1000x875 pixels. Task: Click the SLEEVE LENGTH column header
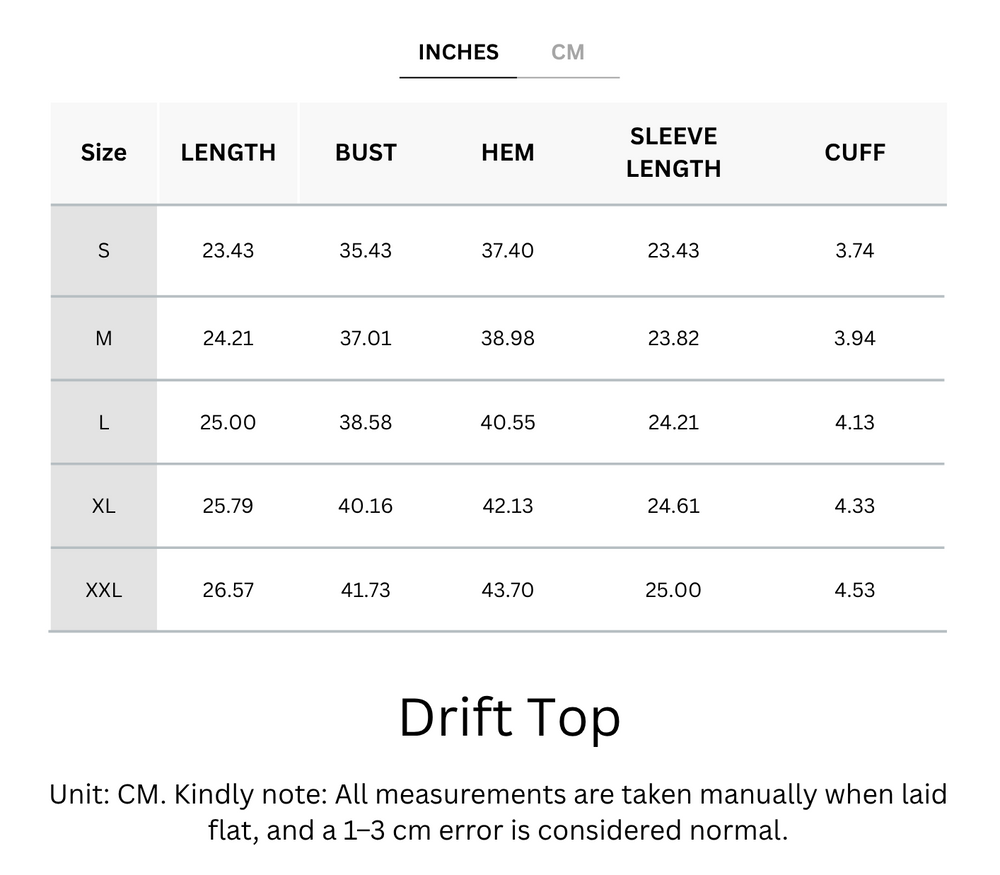[674, 152]
